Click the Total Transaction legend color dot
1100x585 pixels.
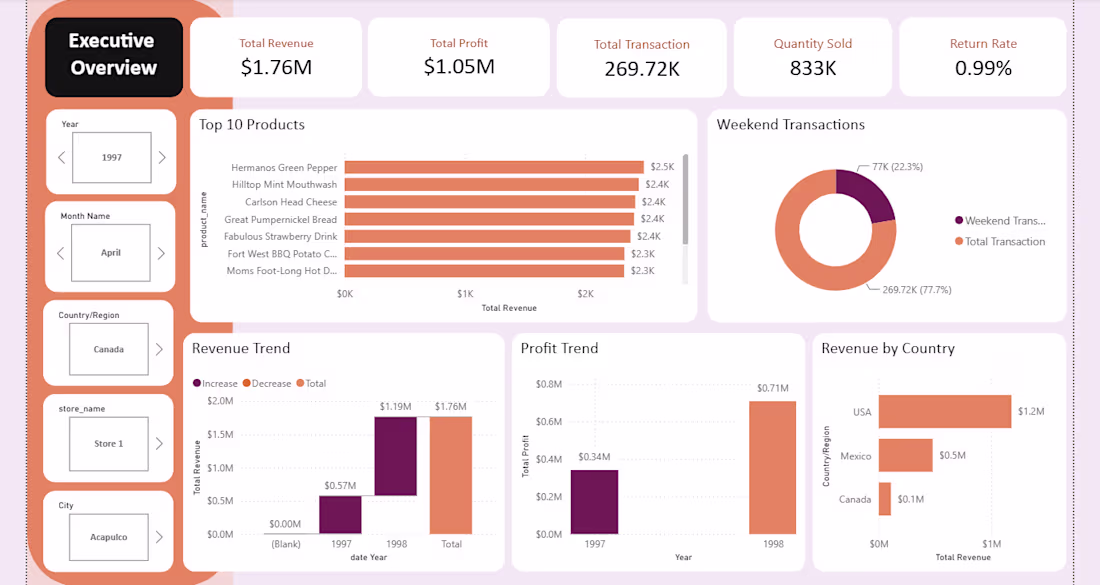click(x=959, y=241)
